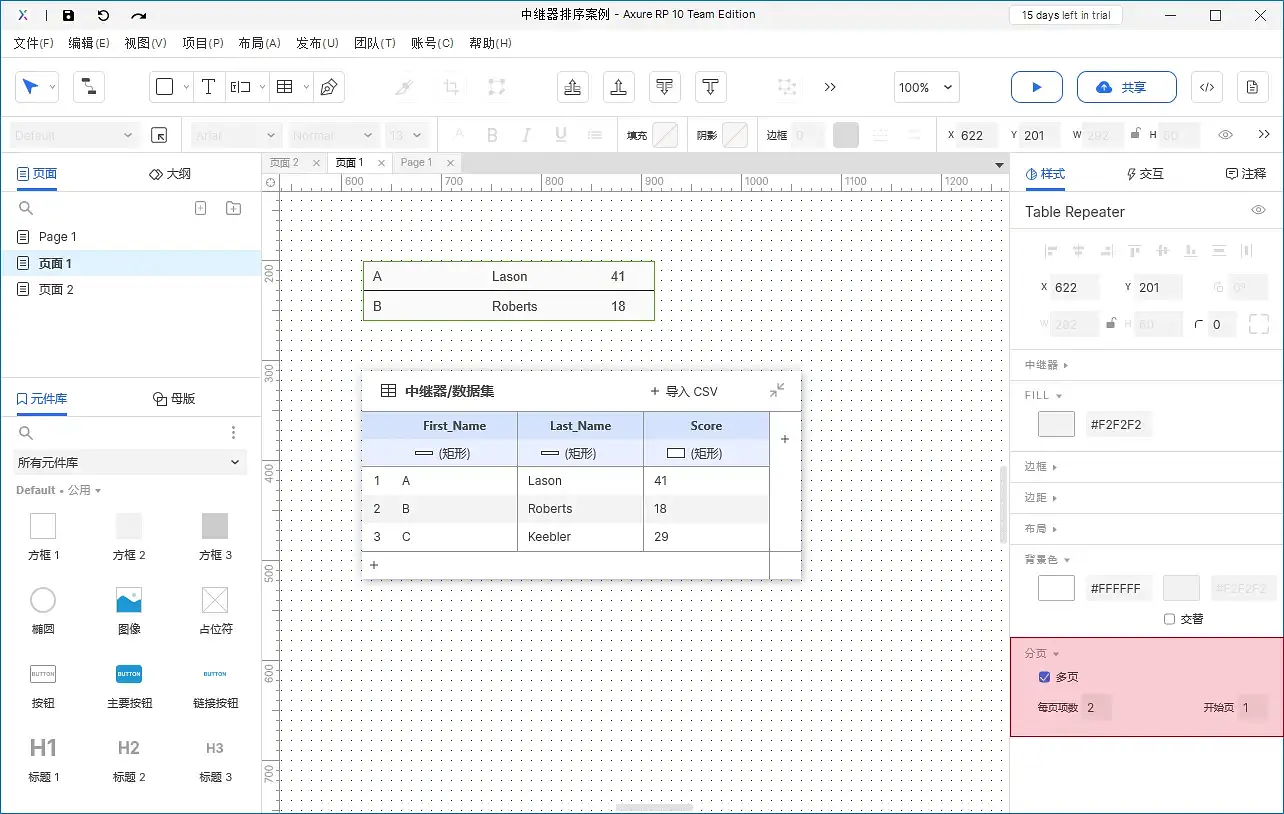Open the 发布(U) menu
Viewport: 1284px width, 814px height.
tap(317, 43)
